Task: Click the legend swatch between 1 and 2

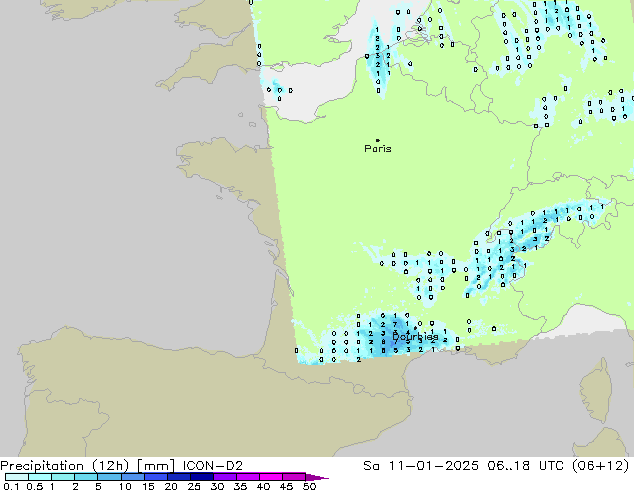Action: (63, 477)
